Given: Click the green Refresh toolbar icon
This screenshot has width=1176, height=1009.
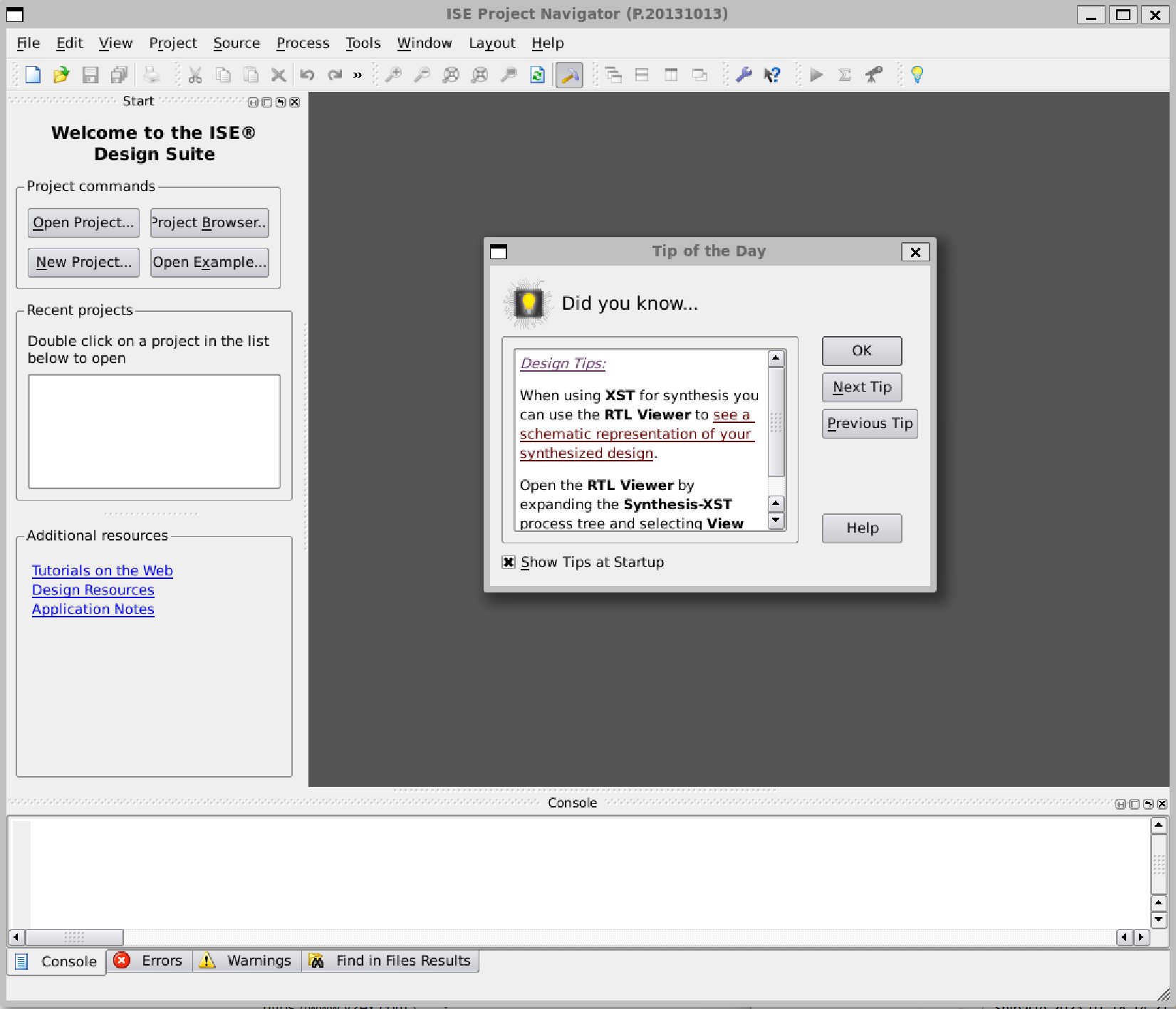Looking at the screenshot, I should click(x=537, y=75).
